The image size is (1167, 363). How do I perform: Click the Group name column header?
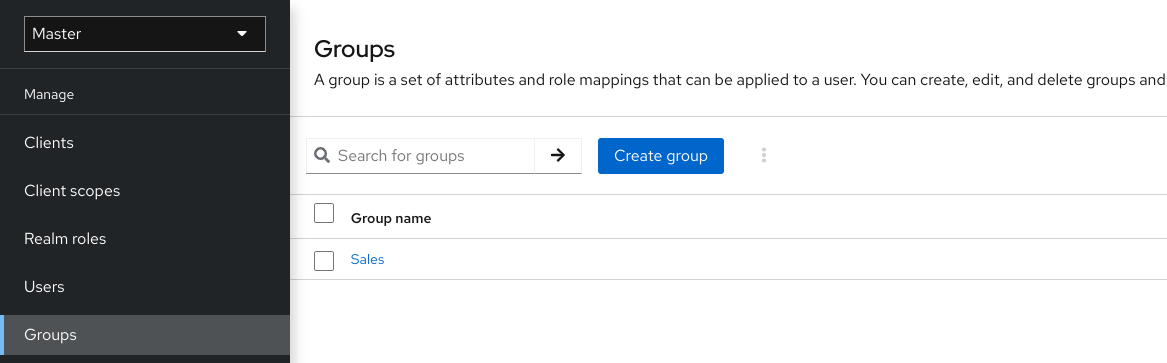391,218
